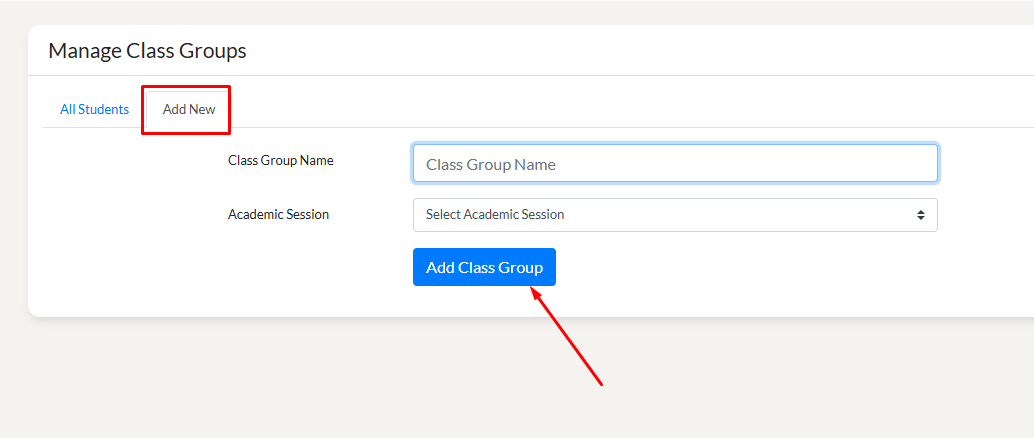Place cursor in the highlighted name input
Viewport: 1034px width, 438px height.
tap(675, 164)
